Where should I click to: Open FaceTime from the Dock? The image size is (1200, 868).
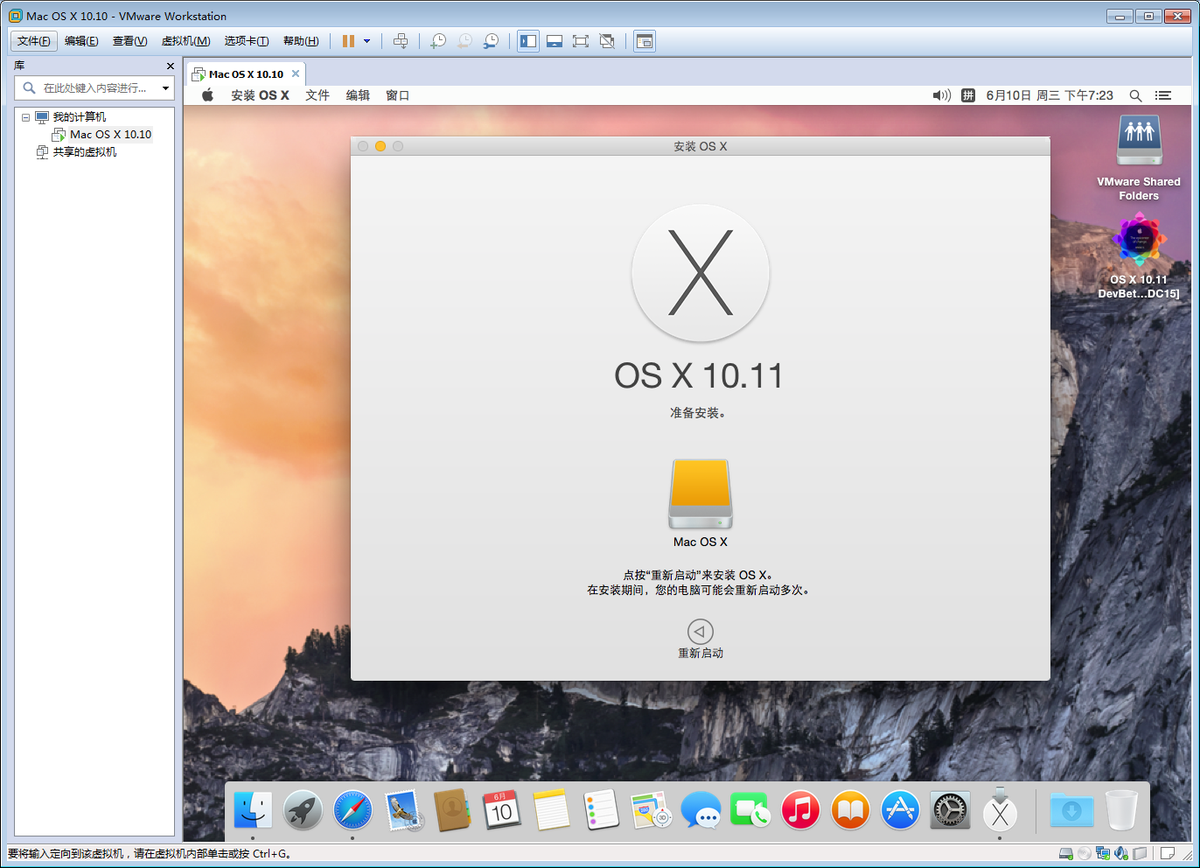(751, 809)
